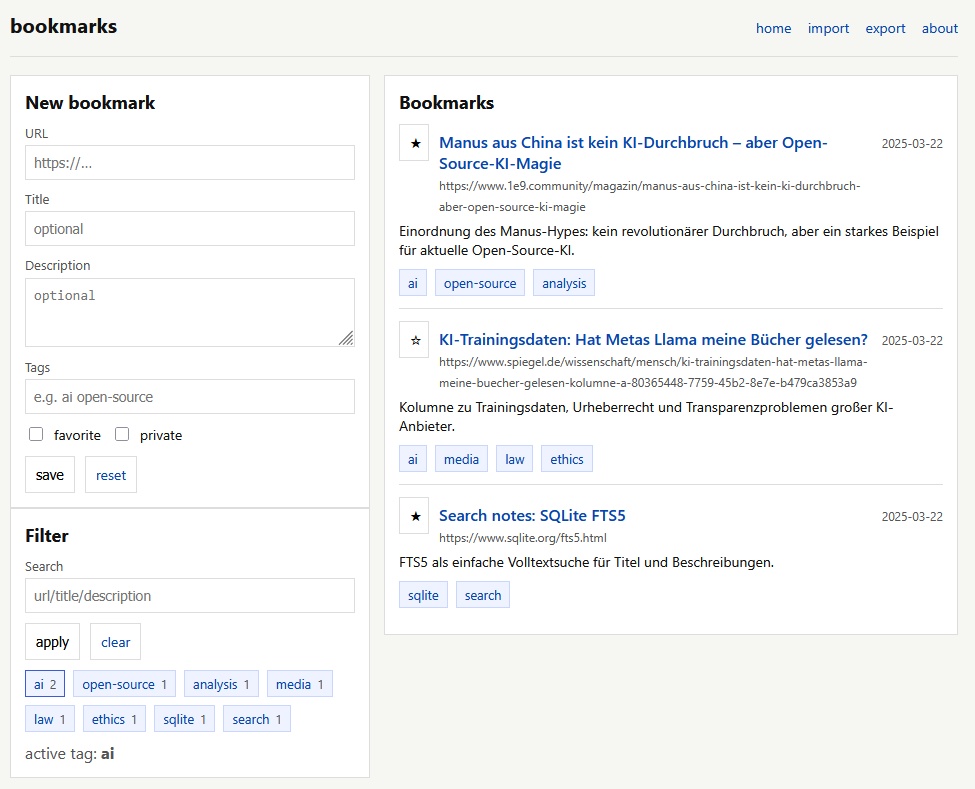This screenshot has height=789, width=975.
Task: Check the private checkbox
Action: point(122,435)
